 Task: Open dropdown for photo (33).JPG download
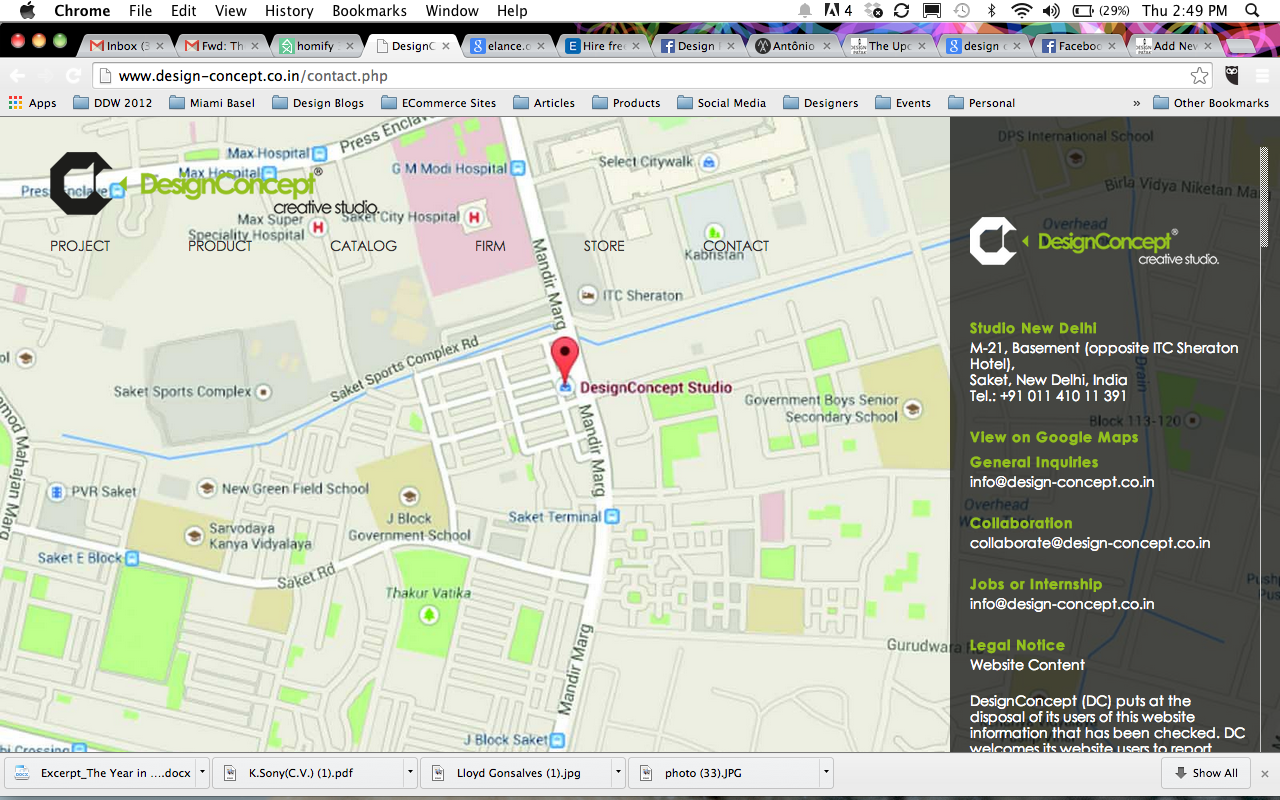(826, 772)
